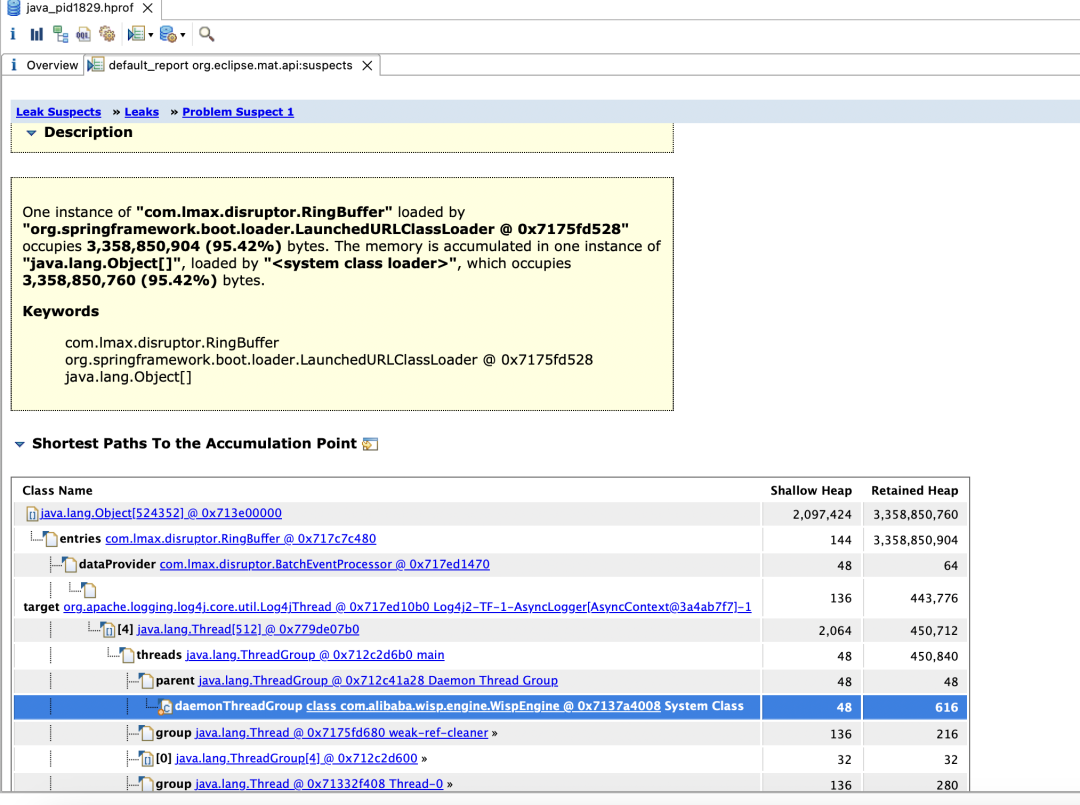Expand more paths after the ThreadGroup[4] row
Image resolution: width=1080 pixels, height=805 pixels.
pyautogui.click(x=424, y=759)
